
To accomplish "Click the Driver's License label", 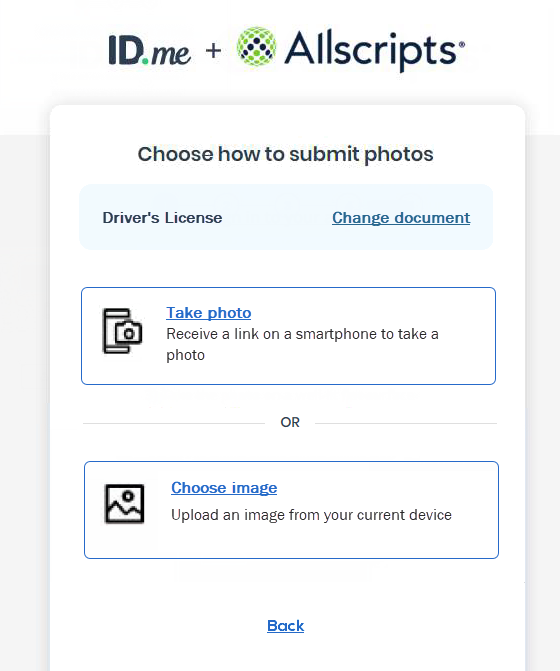I will [162, 218].
